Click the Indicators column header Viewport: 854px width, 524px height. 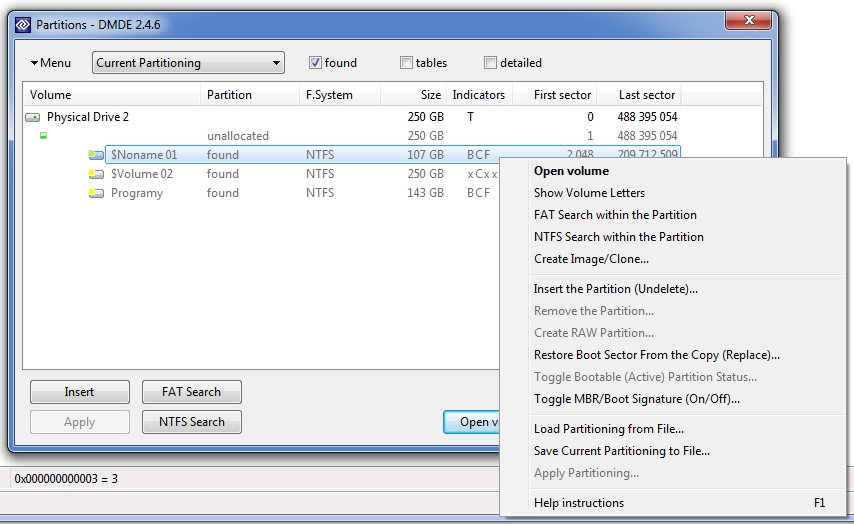(479, 95)
